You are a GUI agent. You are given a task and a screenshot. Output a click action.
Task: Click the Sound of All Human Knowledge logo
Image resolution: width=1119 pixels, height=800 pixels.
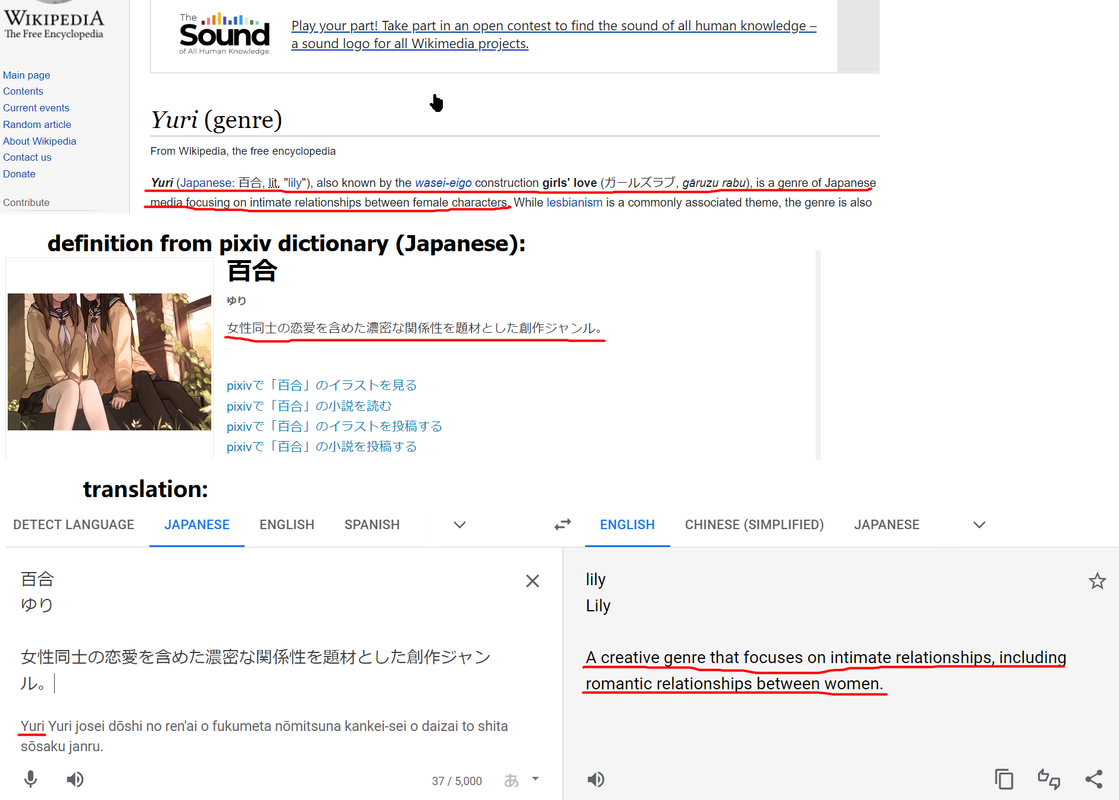click(225, 34)
